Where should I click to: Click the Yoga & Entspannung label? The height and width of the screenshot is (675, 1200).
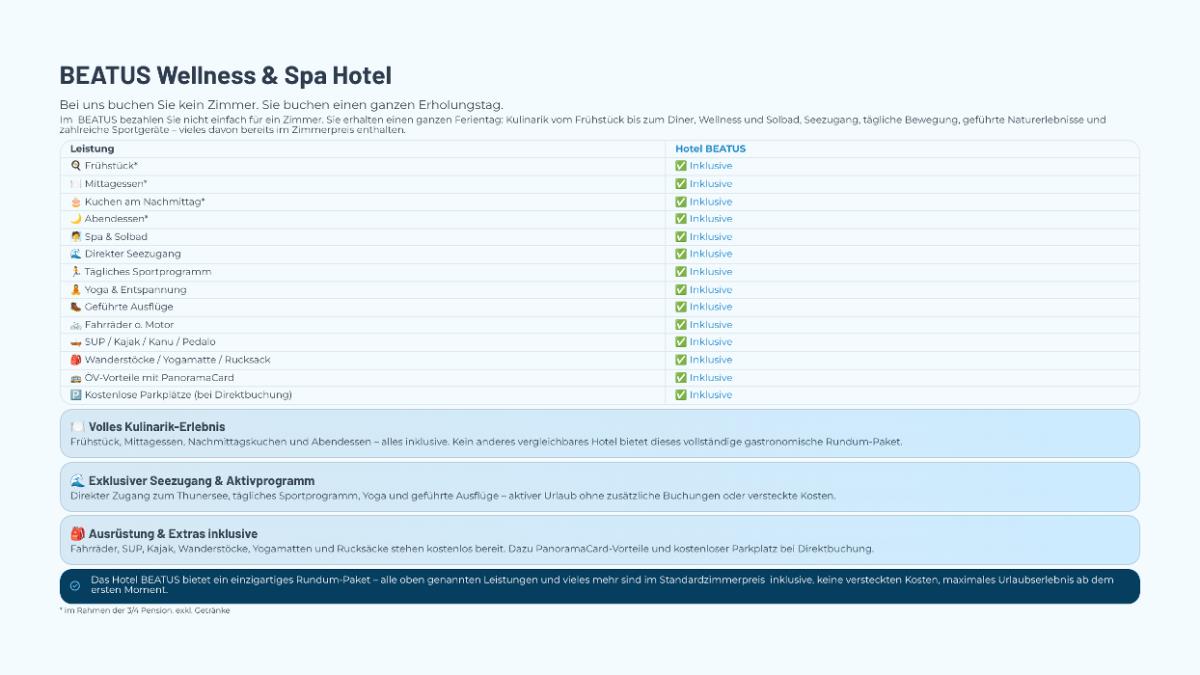(x=135, y=290)
